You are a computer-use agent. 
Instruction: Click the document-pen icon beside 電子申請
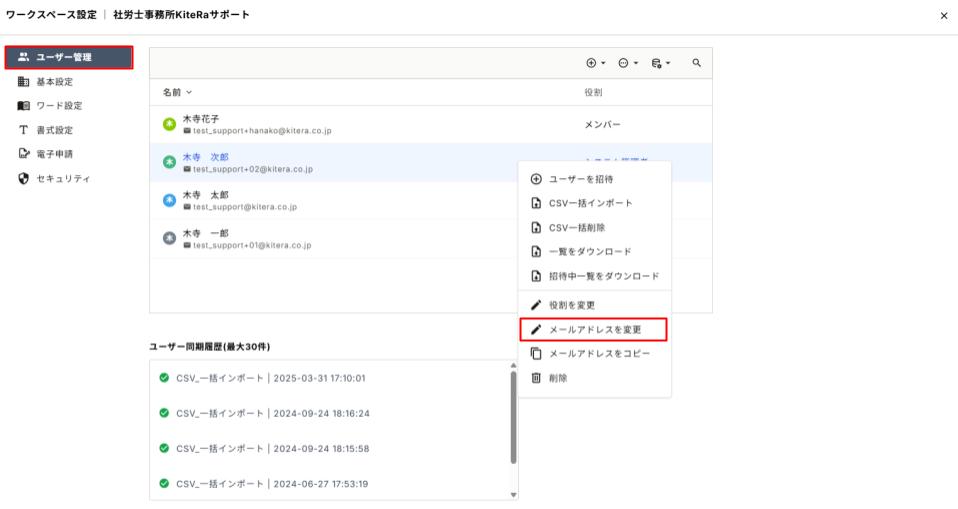coord(23,154)
